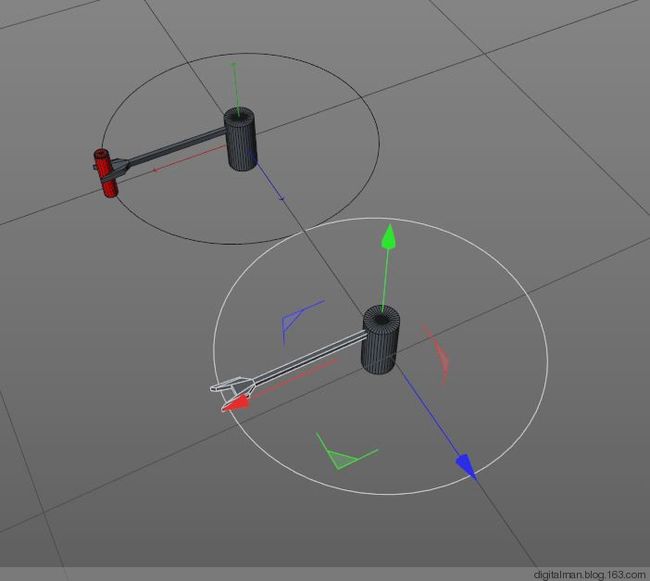Select the white-outlined arm of lower model

[x=309, y=358]
